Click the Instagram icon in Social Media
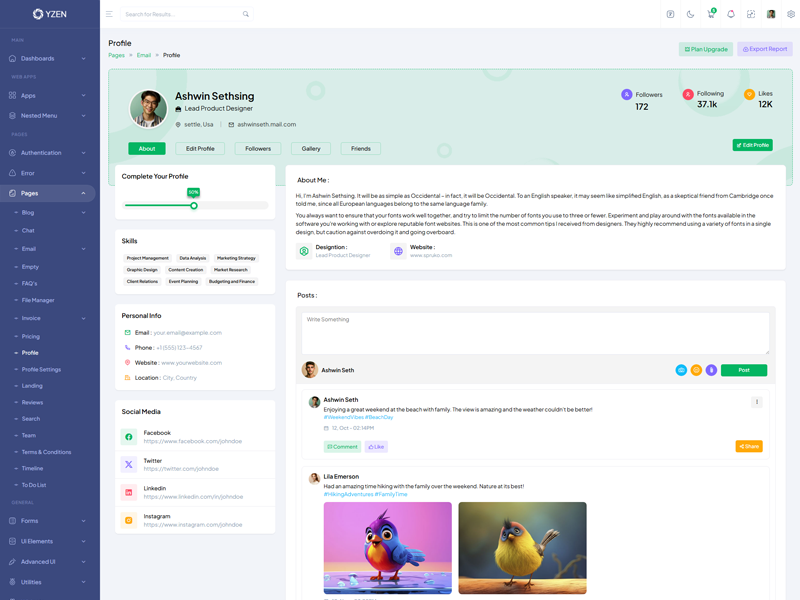 pyautogui.click(x=129, y=520)
